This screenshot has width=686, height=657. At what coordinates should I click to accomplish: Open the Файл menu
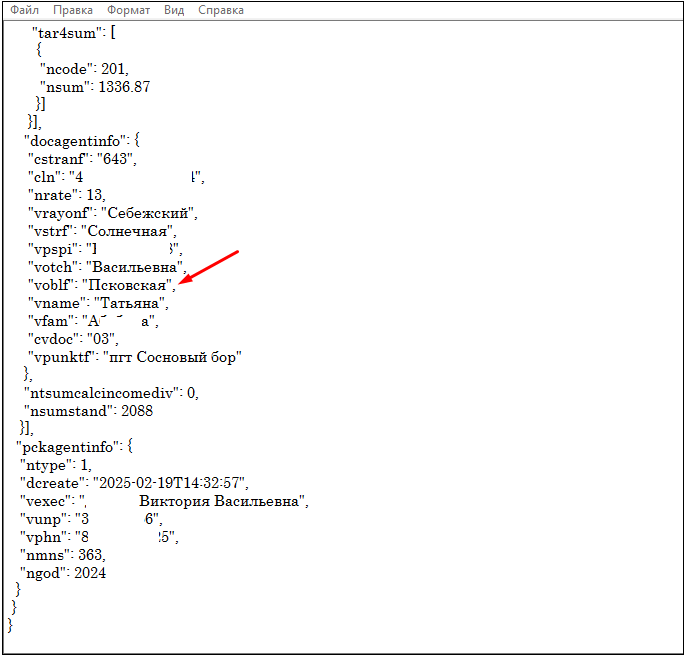(x=25, y=10)
